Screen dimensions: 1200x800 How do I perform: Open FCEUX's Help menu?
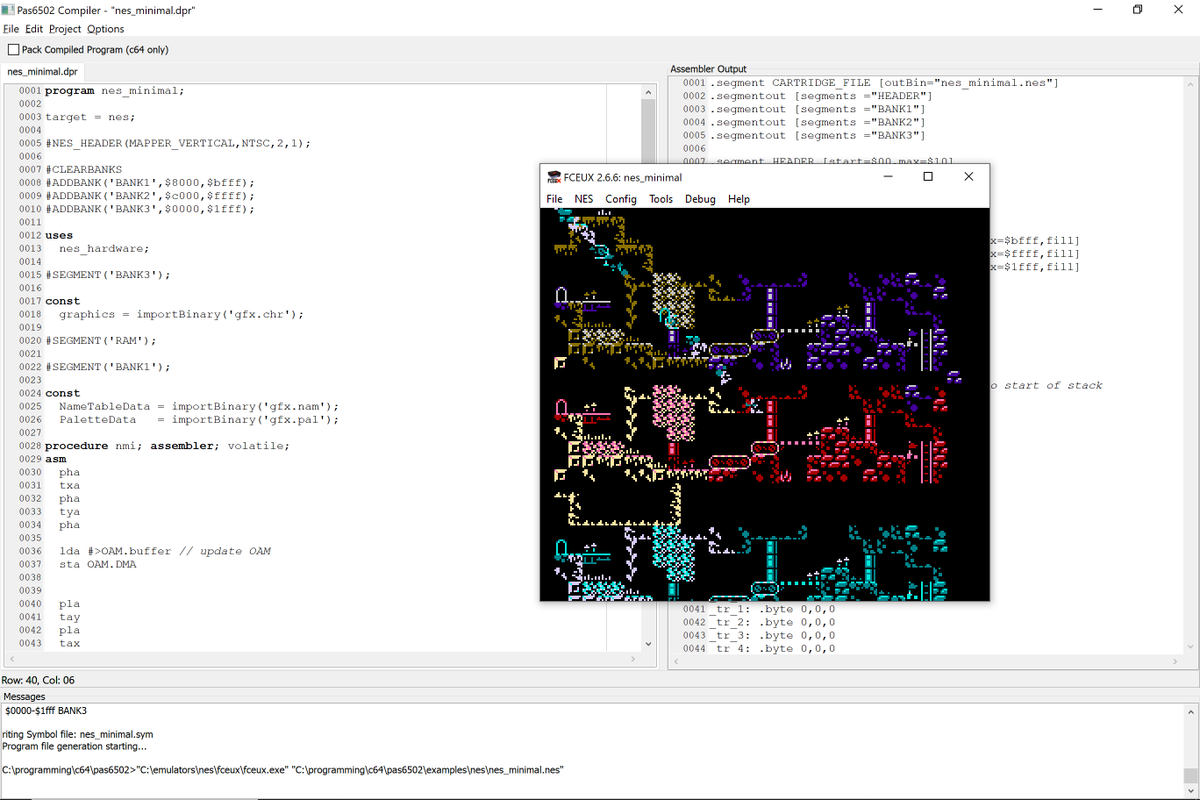coord(739,199)
